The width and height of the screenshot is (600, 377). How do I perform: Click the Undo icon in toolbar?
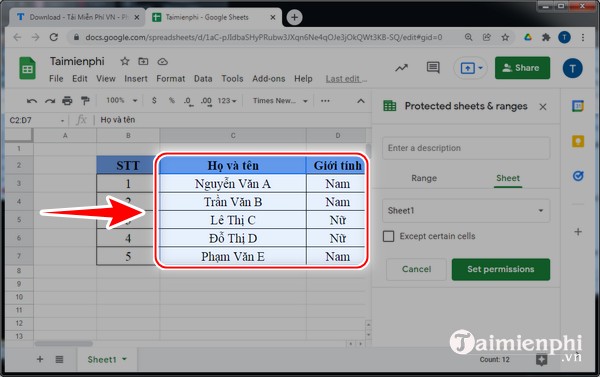[x=32, y=101]
